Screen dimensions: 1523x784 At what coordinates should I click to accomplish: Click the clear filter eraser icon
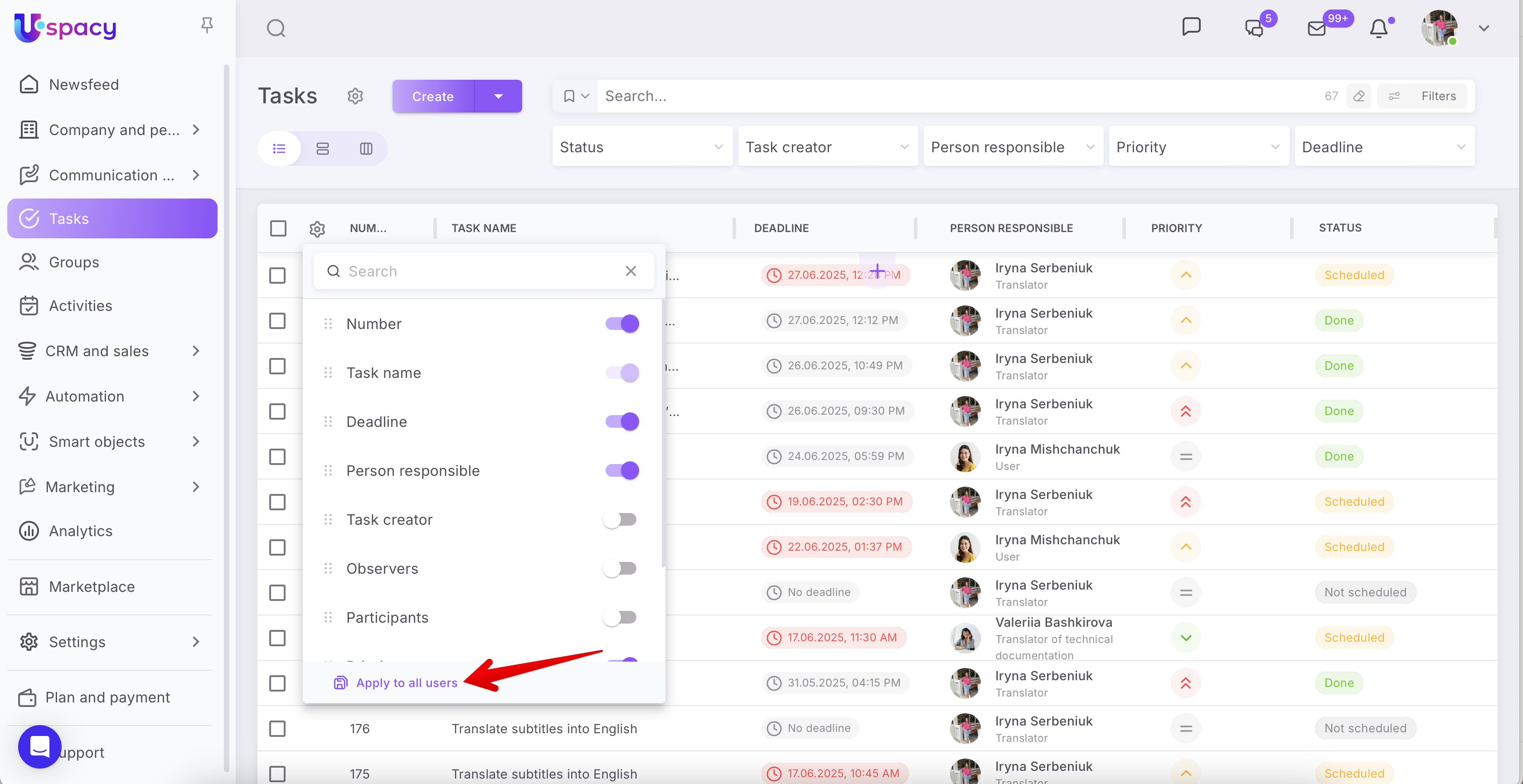[x=1358, y=96]
